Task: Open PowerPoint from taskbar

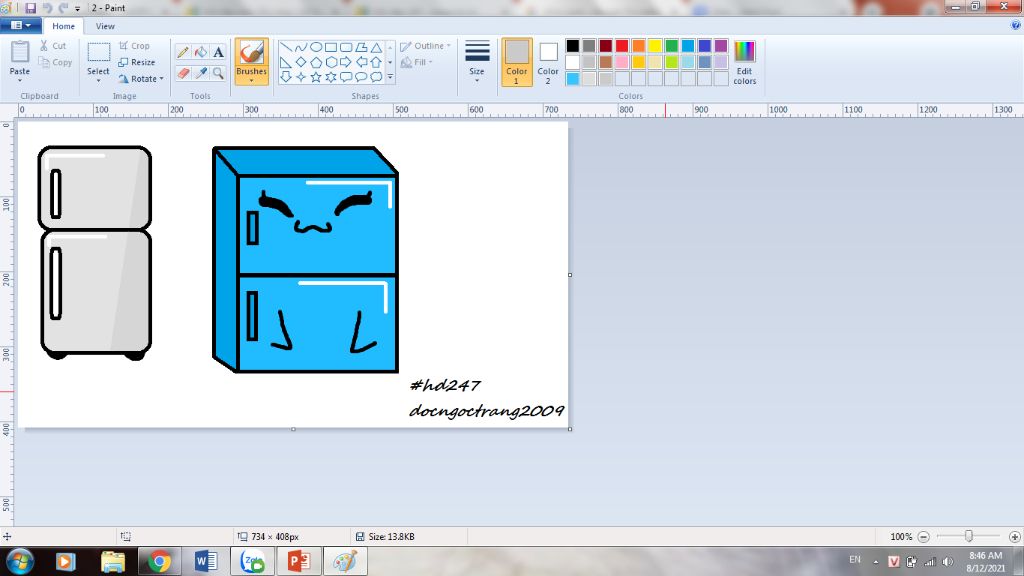Action: [298, 561]
